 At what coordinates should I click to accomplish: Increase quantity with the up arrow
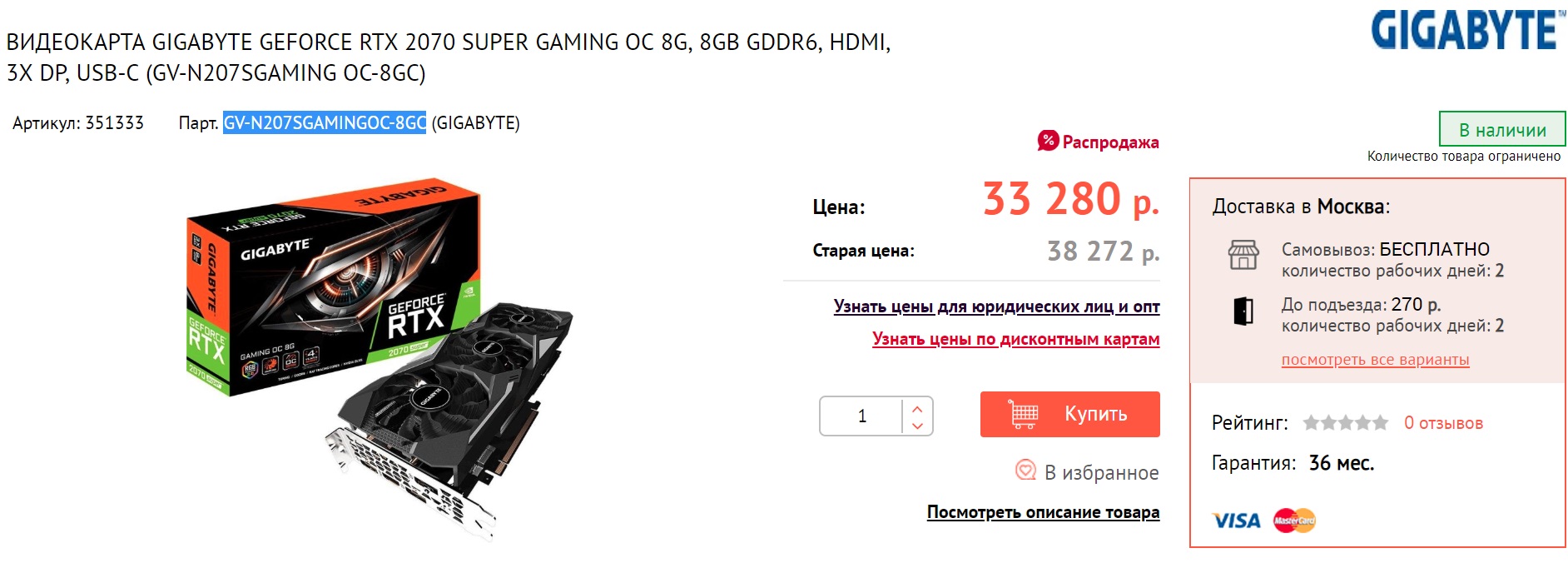tap(917, 408)
